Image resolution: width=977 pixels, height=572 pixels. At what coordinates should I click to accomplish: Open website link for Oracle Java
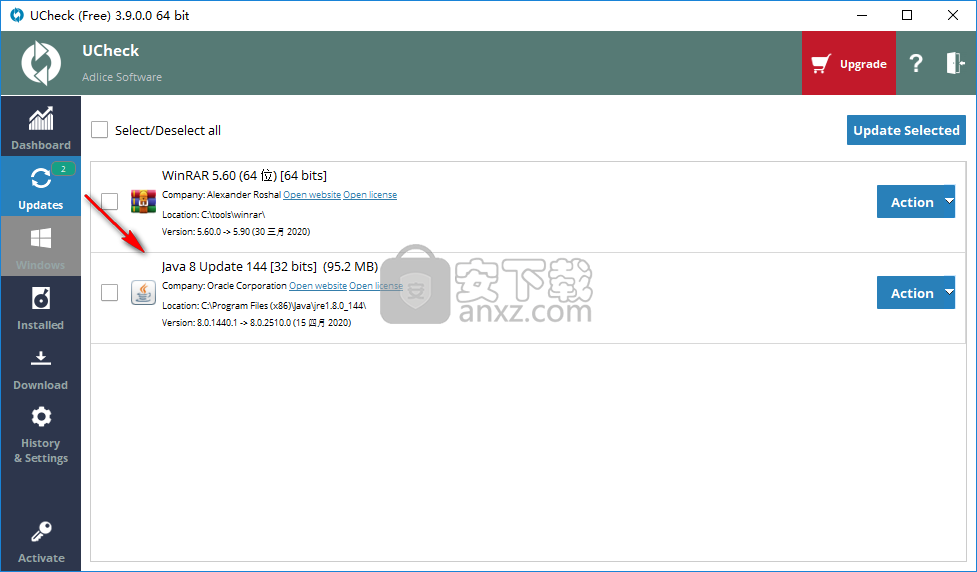(x=318, y=286)
